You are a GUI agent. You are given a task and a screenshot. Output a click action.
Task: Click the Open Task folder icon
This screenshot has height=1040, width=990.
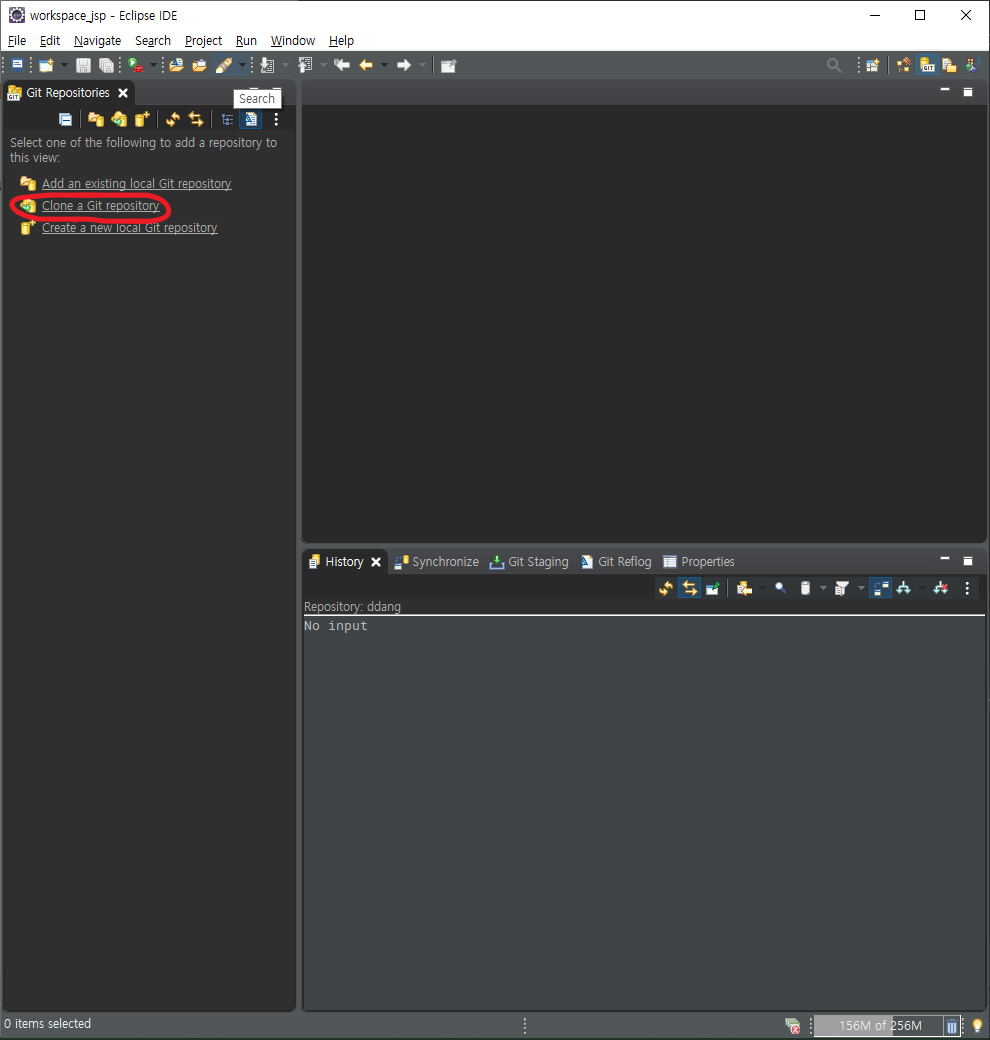pos(199,65)
